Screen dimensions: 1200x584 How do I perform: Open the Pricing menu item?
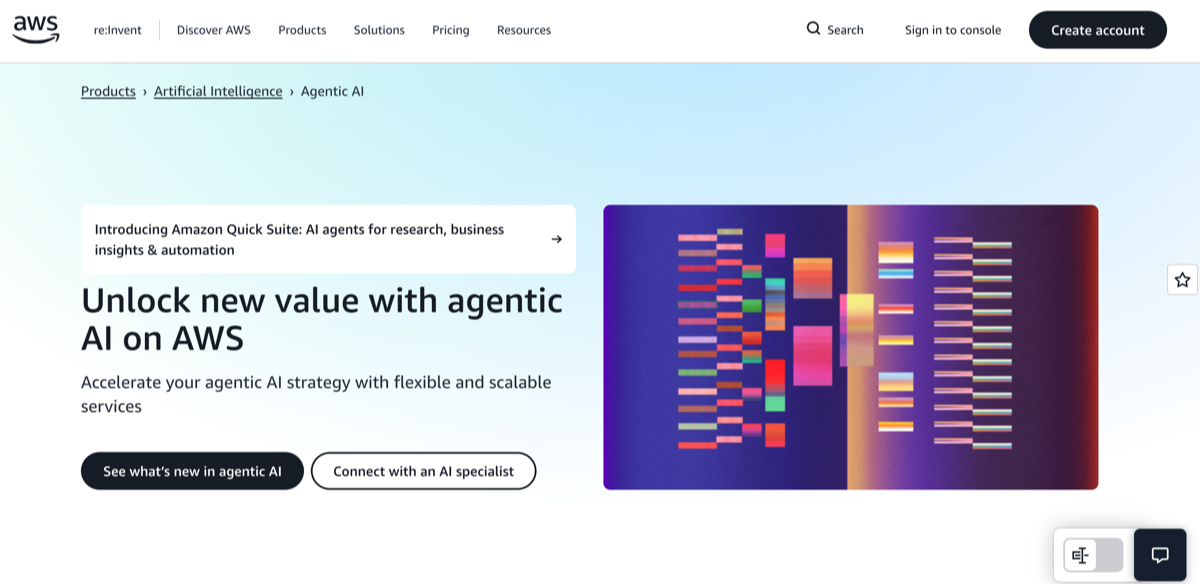[x=450, y=30]
